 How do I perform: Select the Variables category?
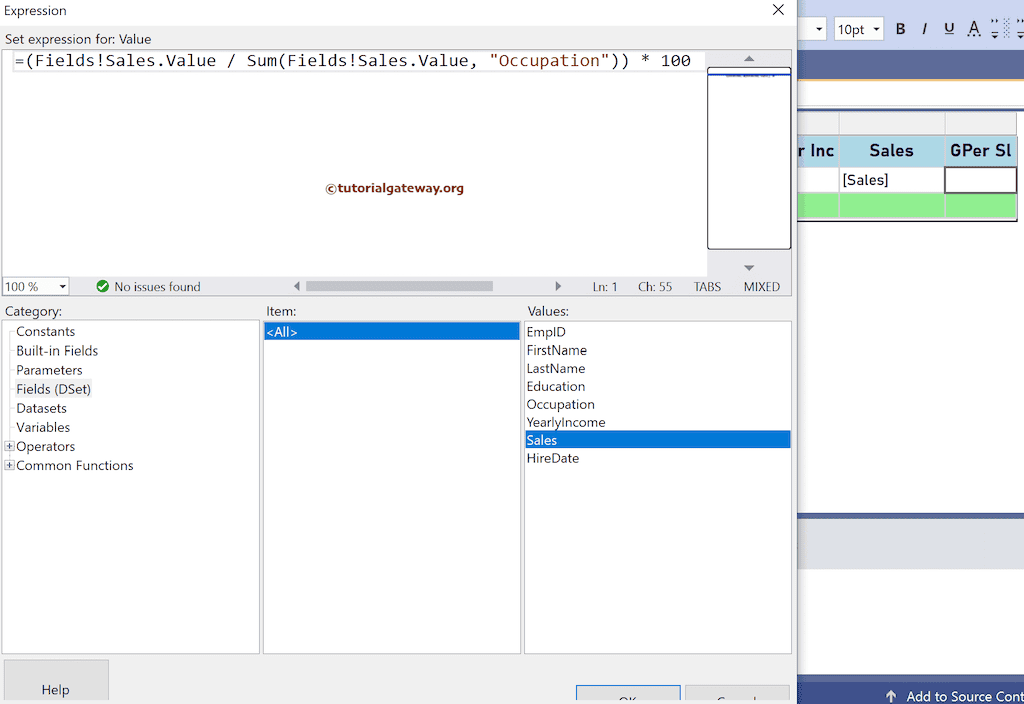pos(43,427)
